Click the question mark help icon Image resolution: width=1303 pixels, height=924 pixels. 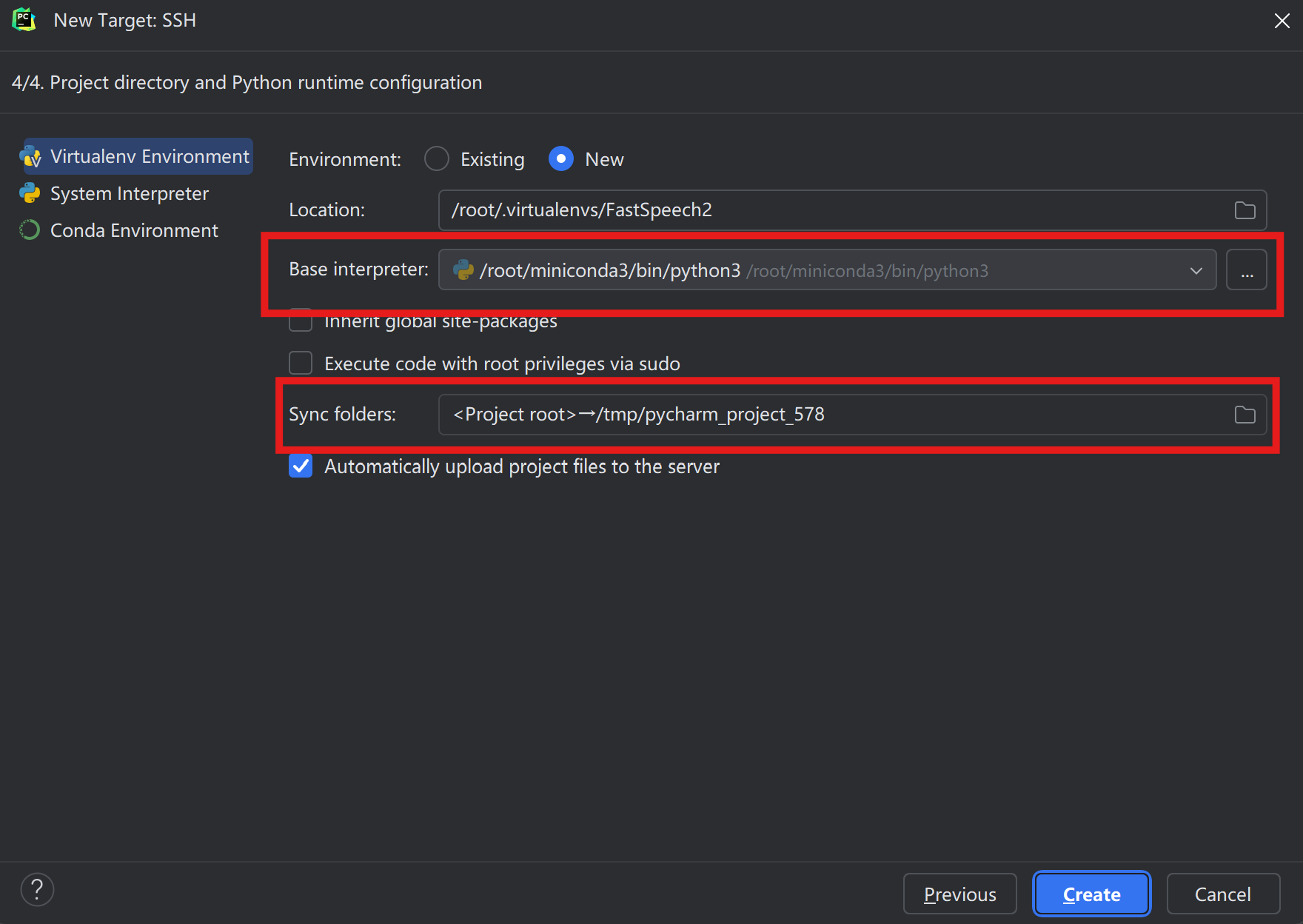(37, 889)
